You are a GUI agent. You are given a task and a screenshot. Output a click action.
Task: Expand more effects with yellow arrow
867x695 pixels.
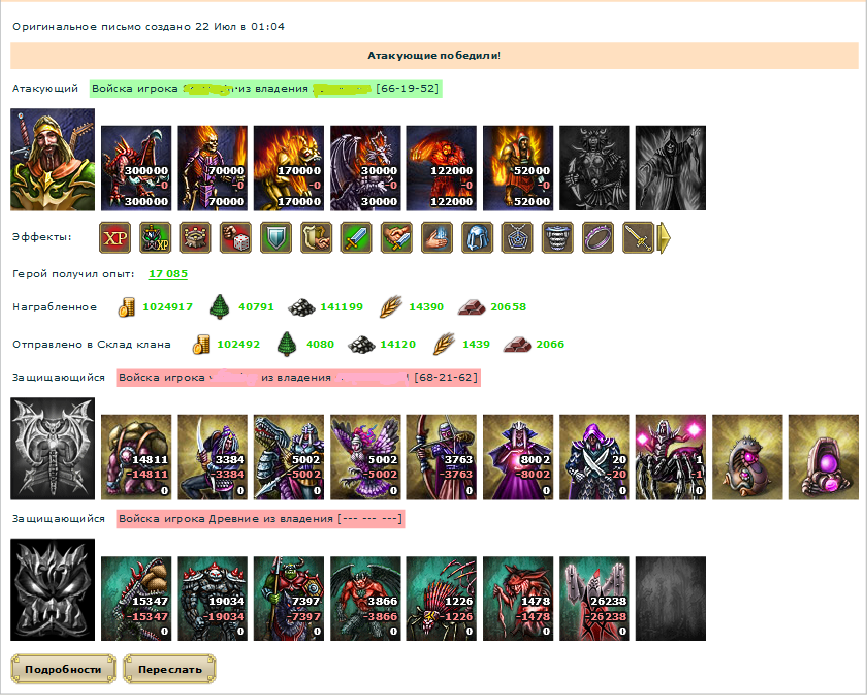pyautogui.click(x=664, y=238)
